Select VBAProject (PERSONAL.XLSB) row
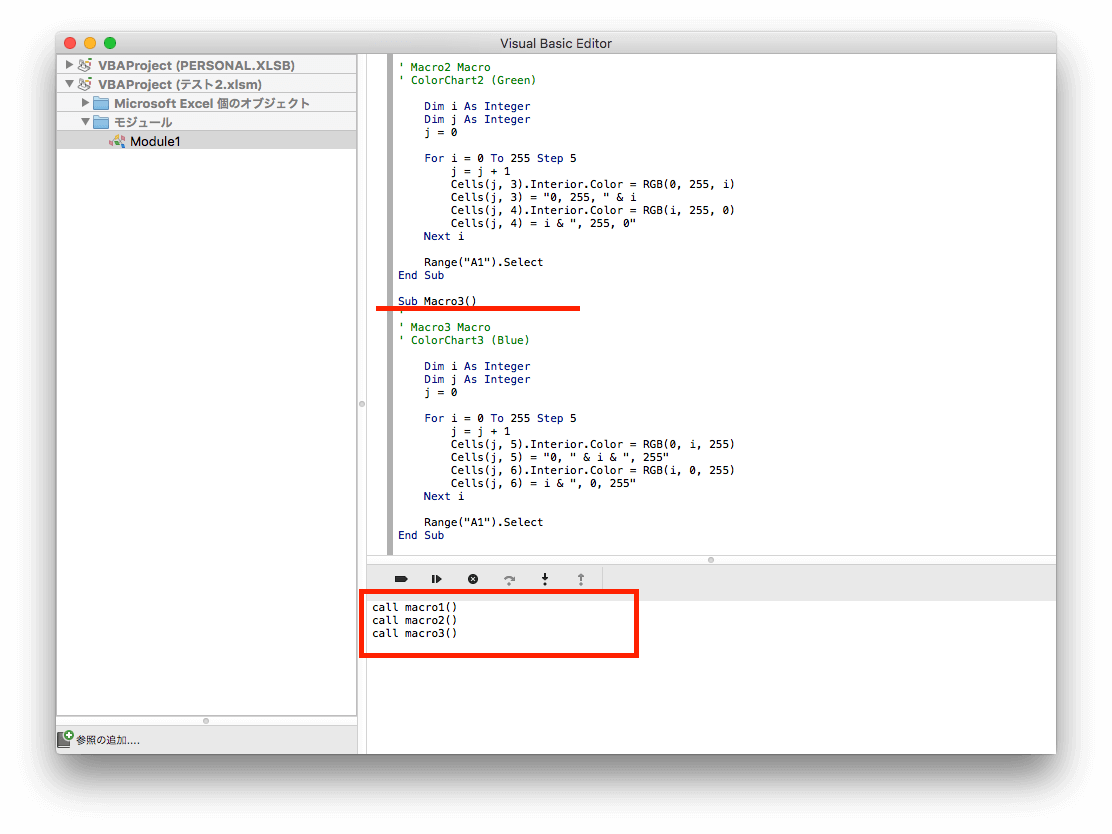This screenshot has width=1112, height=834. [x=206, y=65]
